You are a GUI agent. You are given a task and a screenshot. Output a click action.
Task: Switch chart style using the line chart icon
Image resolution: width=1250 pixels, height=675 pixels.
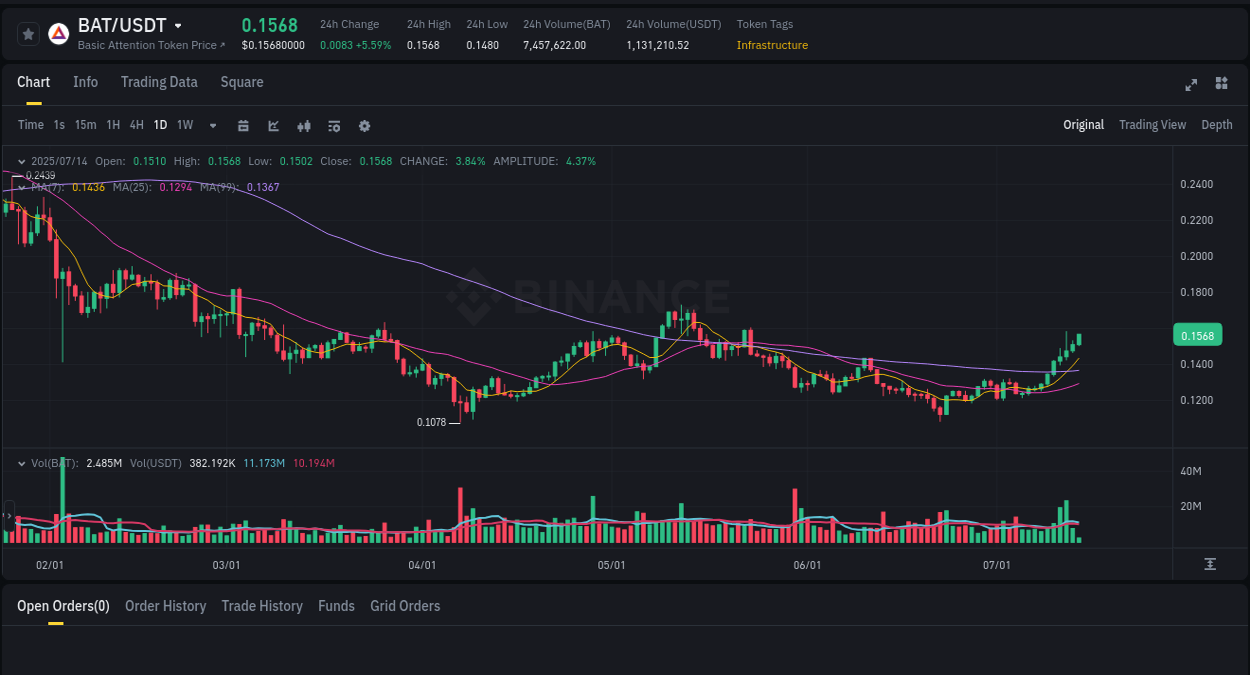click(x=273, y=125)
